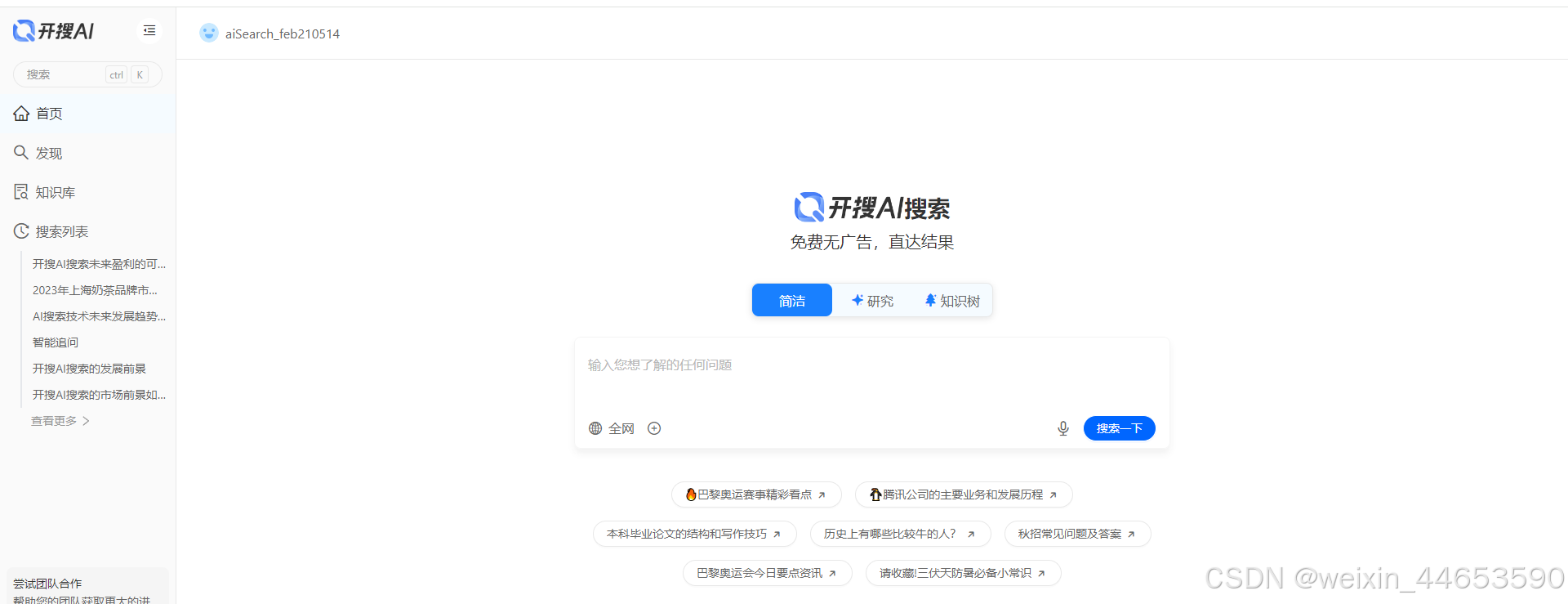Viewport: 1568px width, 604px height.
Task: Click the 开搜AI搜索 center logo
Action: coord(872,208)
